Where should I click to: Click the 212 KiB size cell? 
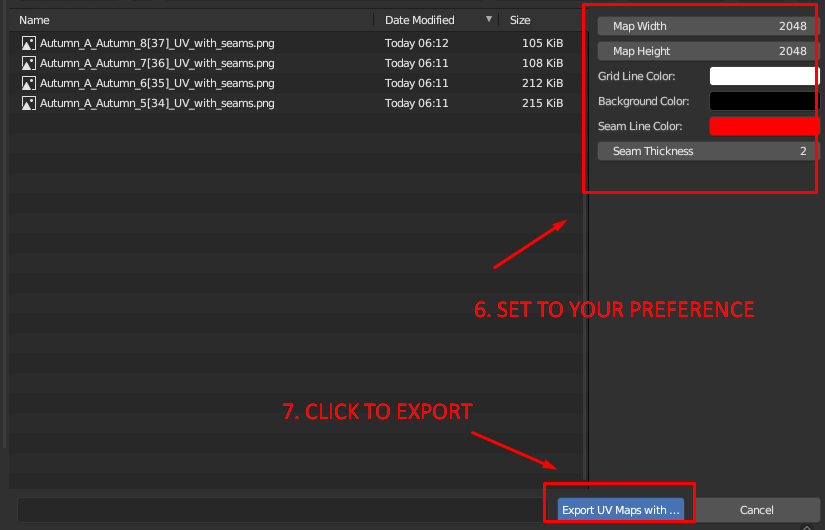(x=542, y=83)
